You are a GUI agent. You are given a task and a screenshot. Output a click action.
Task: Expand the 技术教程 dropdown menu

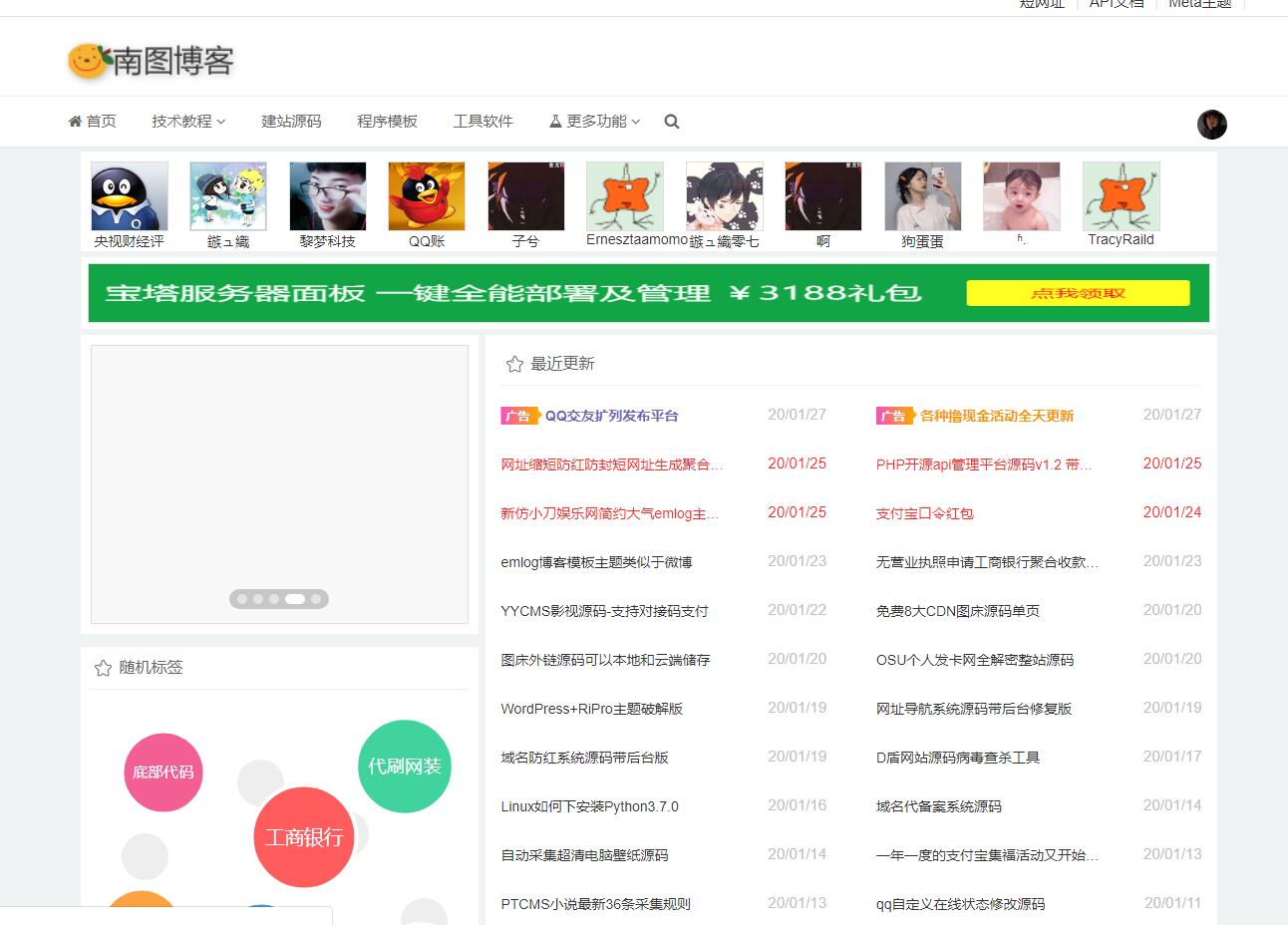[x=188, y=122]
